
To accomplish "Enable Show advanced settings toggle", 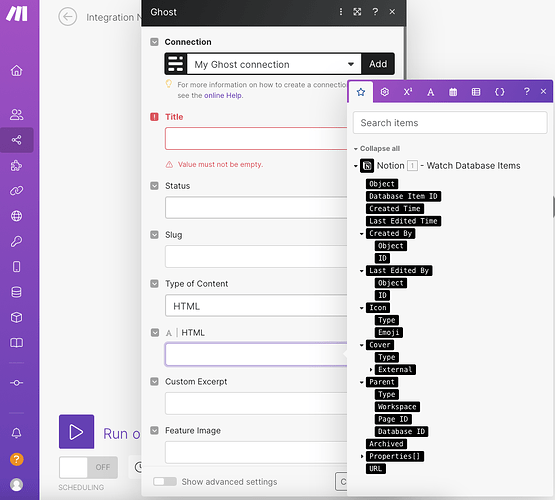I will click(165, 481).
